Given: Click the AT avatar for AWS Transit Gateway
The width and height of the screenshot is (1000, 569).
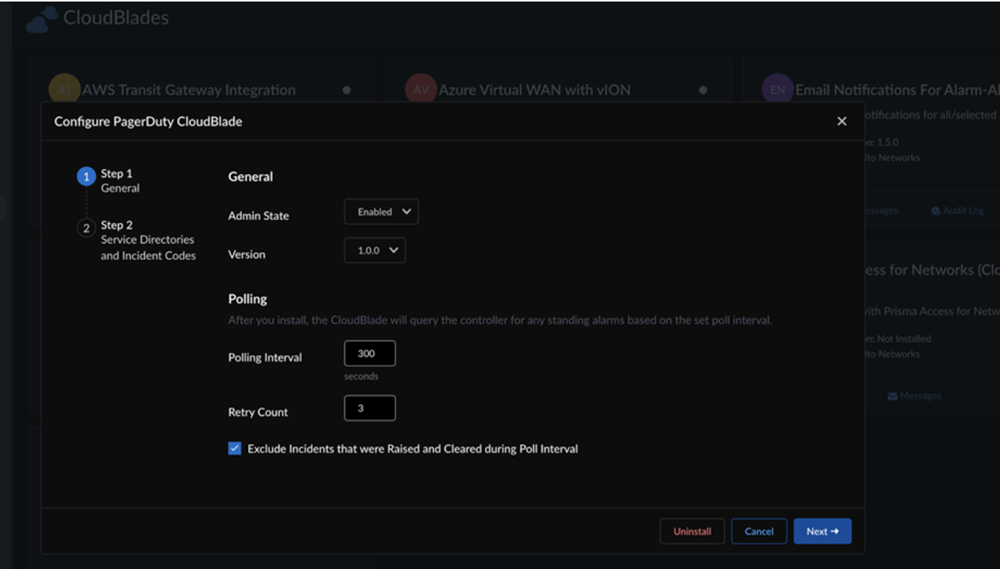Looking at the screenshot, I should [64, 89].
